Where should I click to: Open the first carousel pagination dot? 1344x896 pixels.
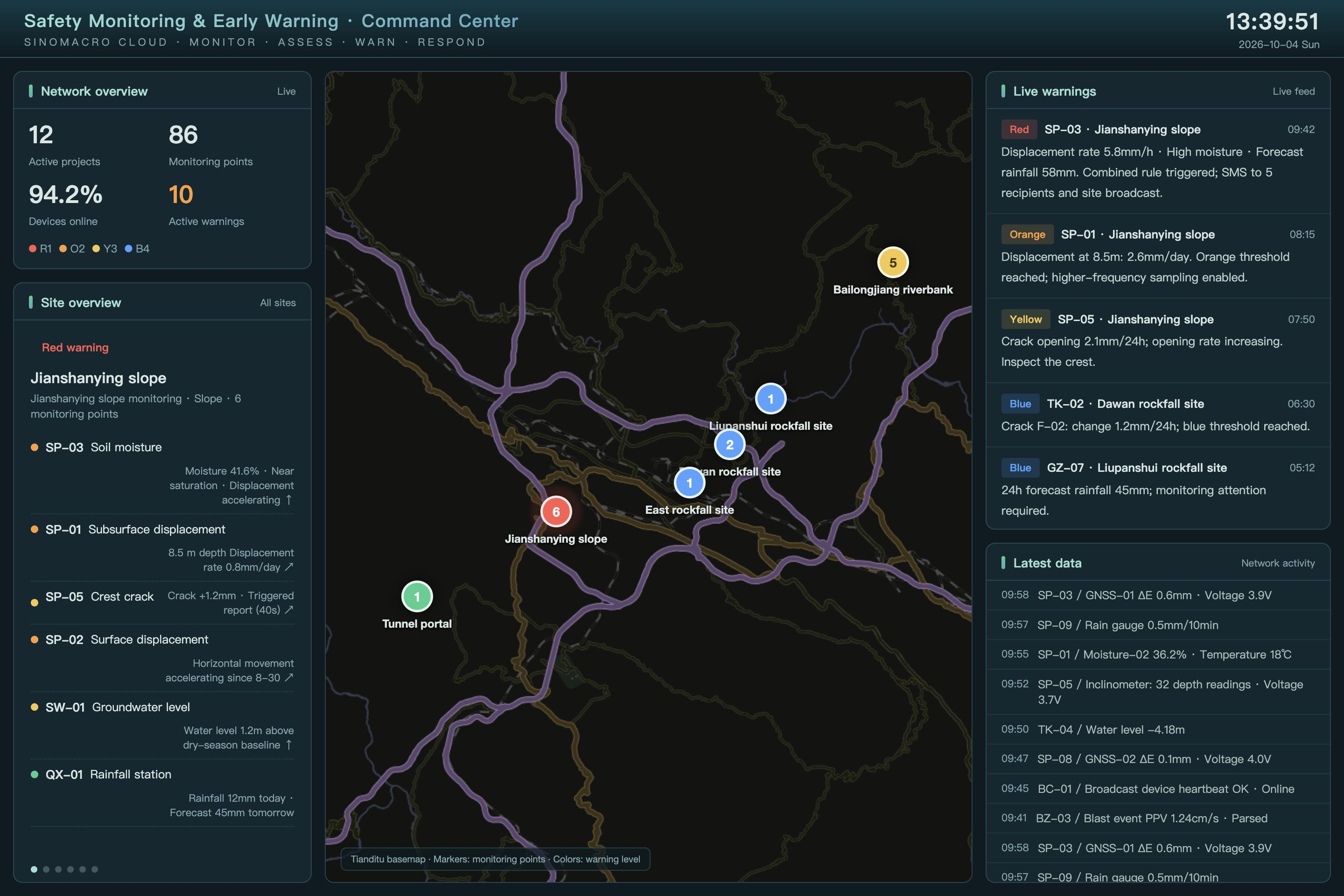tap(34, 869)
